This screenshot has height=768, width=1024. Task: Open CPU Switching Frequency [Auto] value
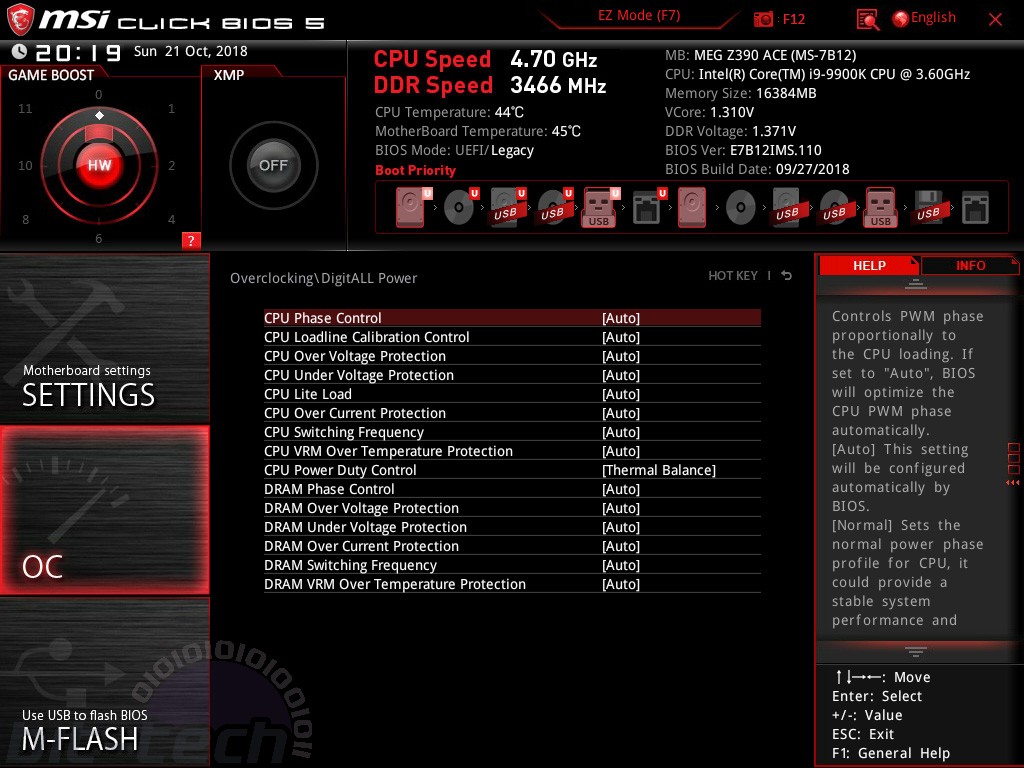click(620, 432)
